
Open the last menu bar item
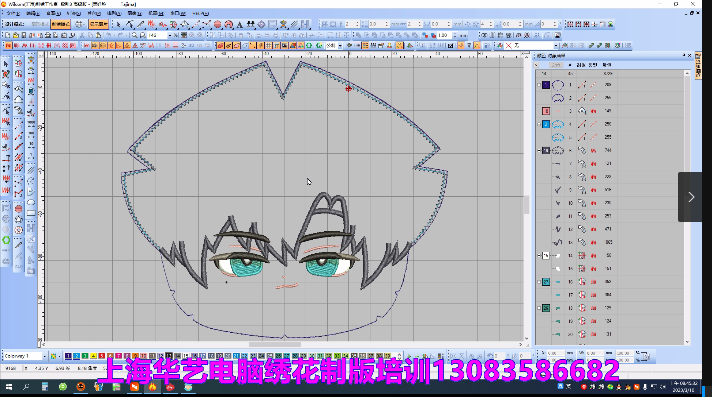200,13
